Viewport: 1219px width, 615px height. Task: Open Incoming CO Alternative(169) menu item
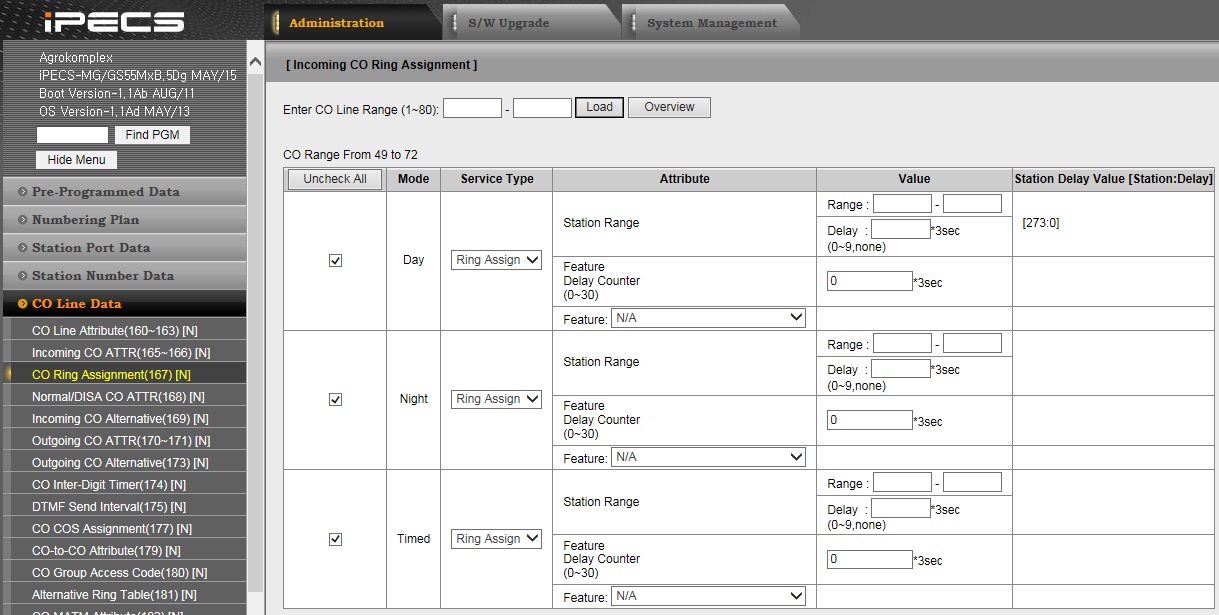coord(120,419)
